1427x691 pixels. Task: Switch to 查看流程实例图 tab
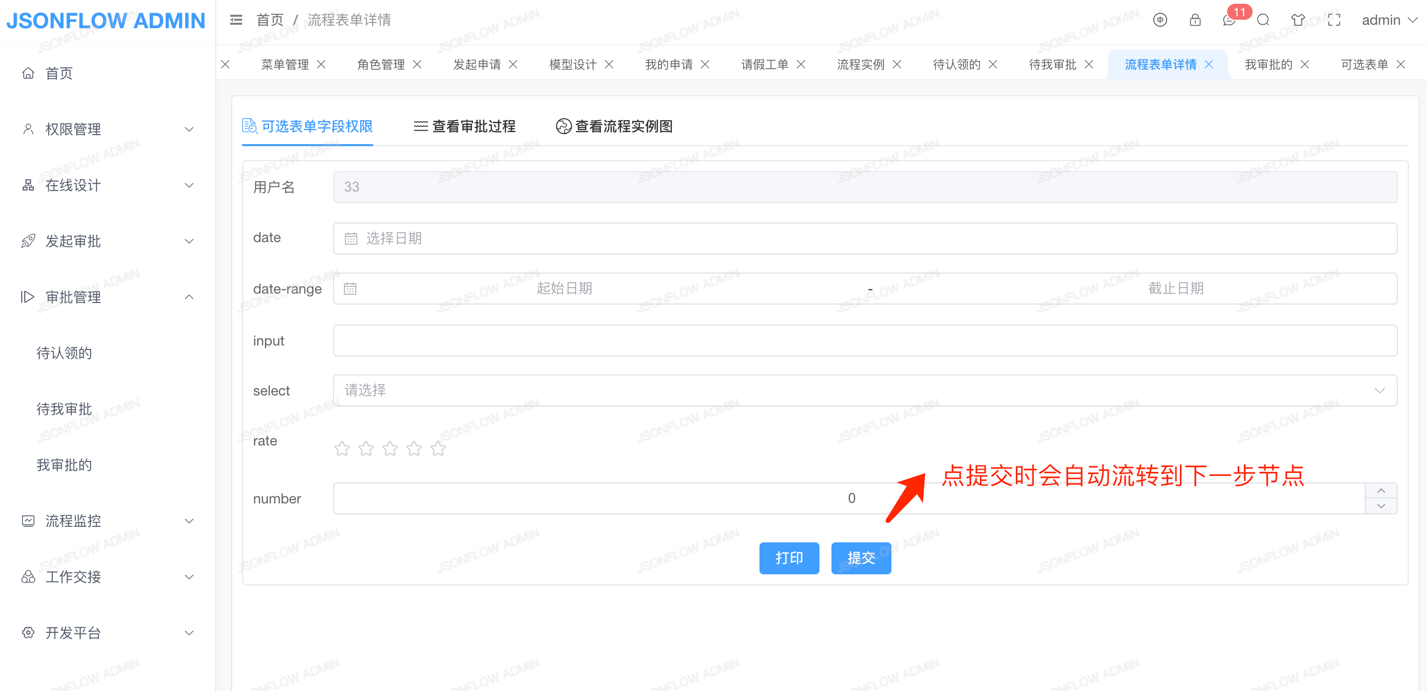click(614, 127)
